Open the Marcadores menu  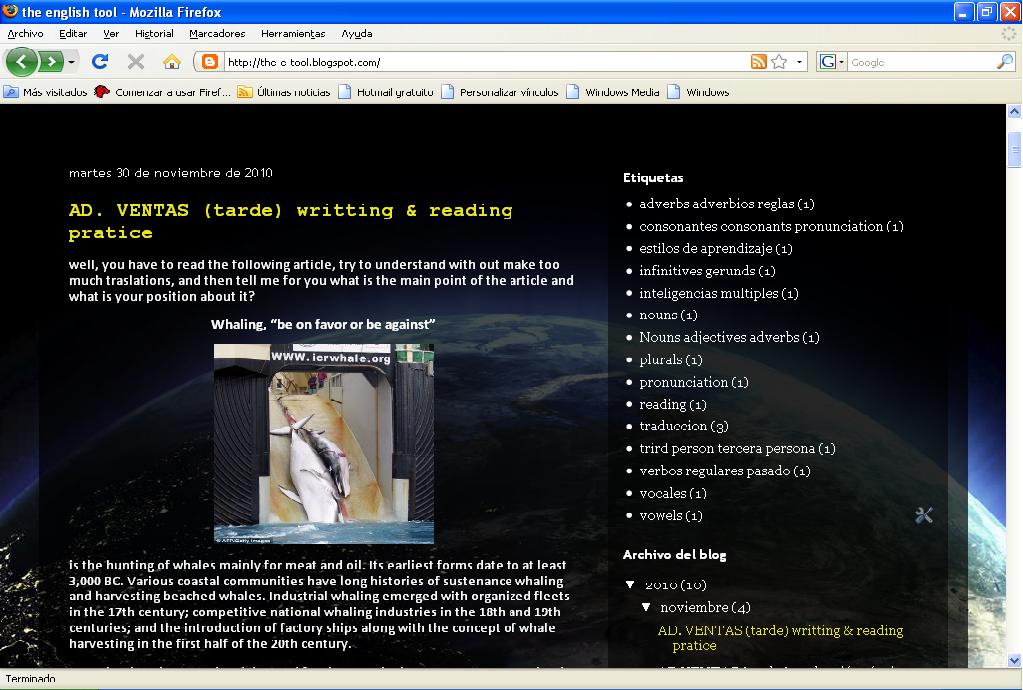217,34
